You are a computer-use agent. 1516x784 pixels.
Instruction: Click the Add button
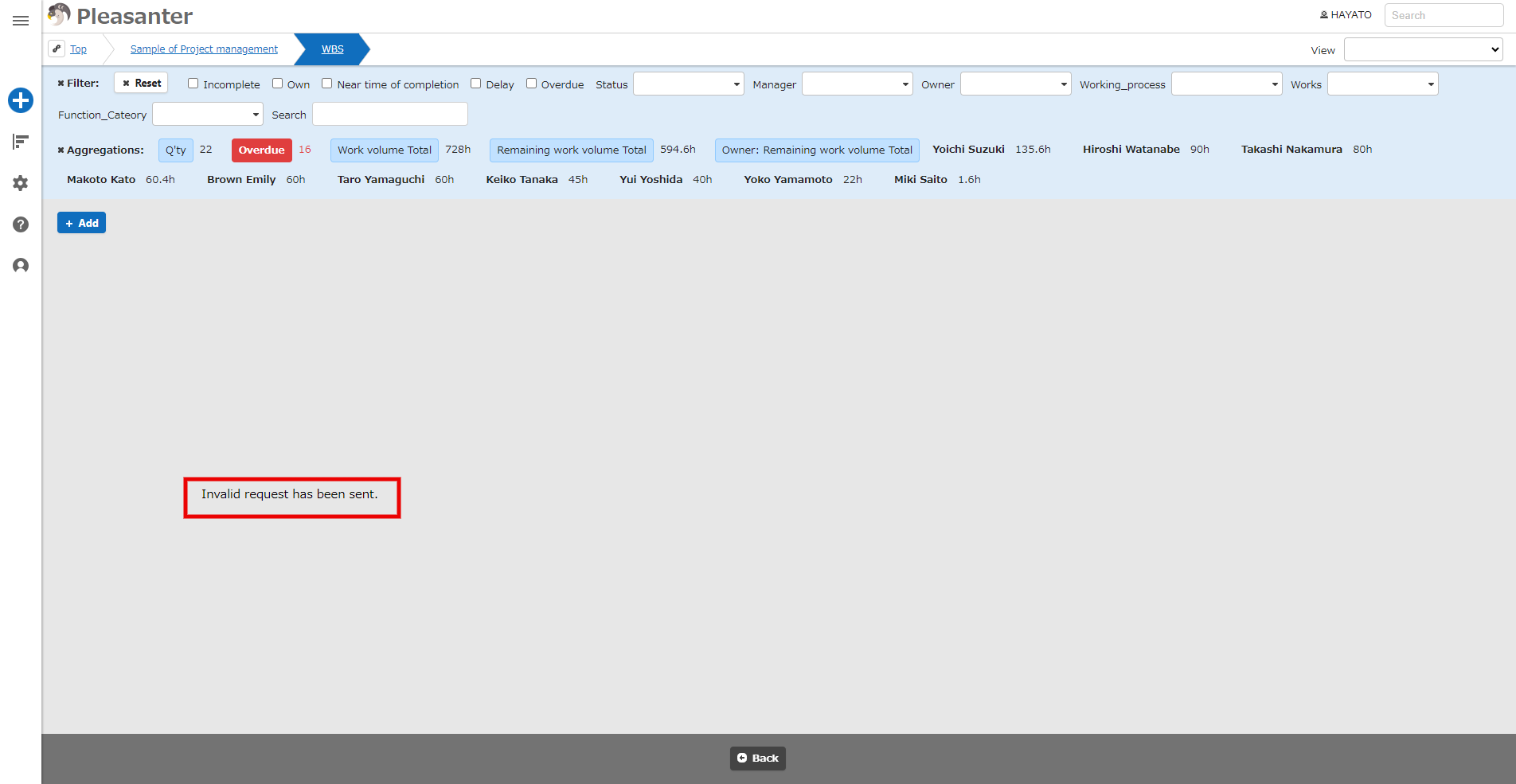81,223
